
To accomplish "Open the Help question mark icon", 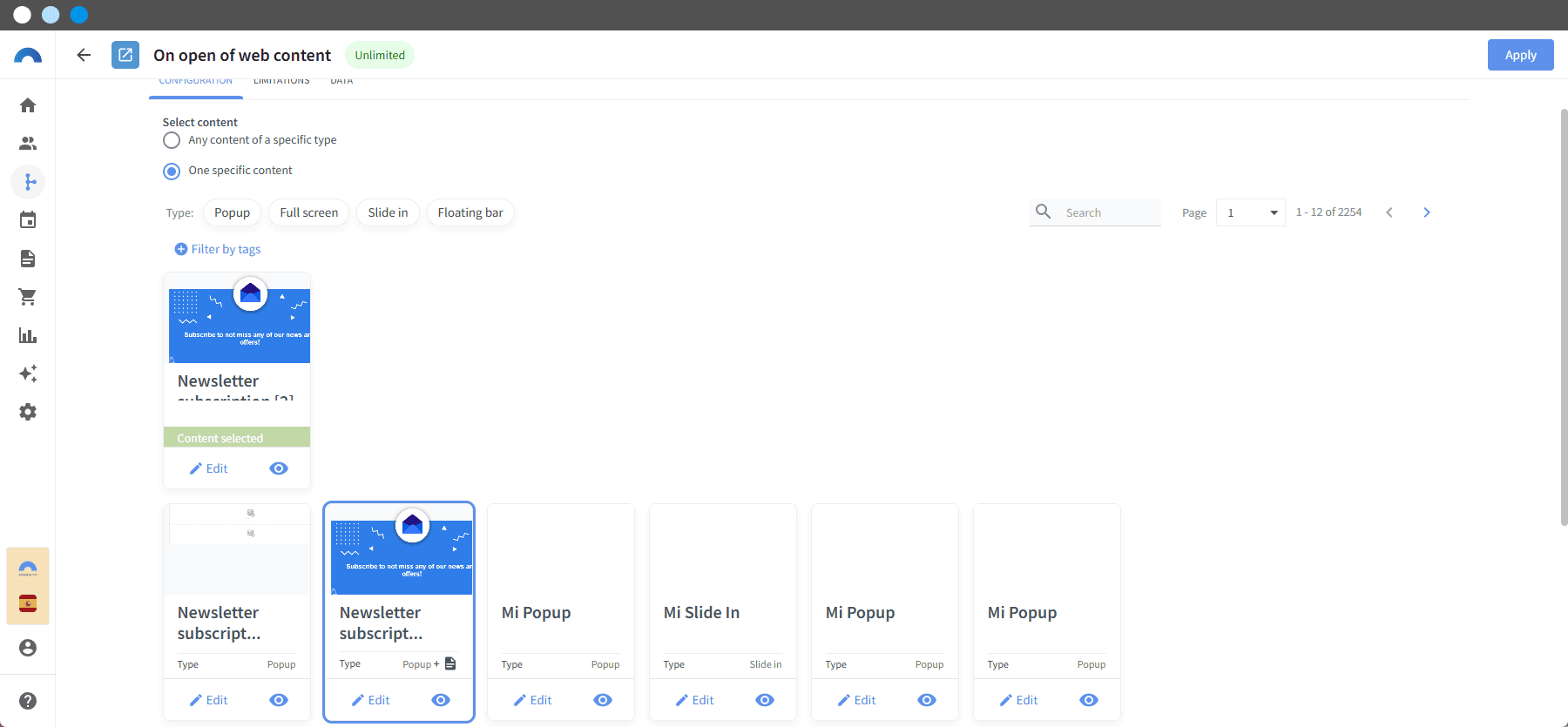I will coord(28,701).
